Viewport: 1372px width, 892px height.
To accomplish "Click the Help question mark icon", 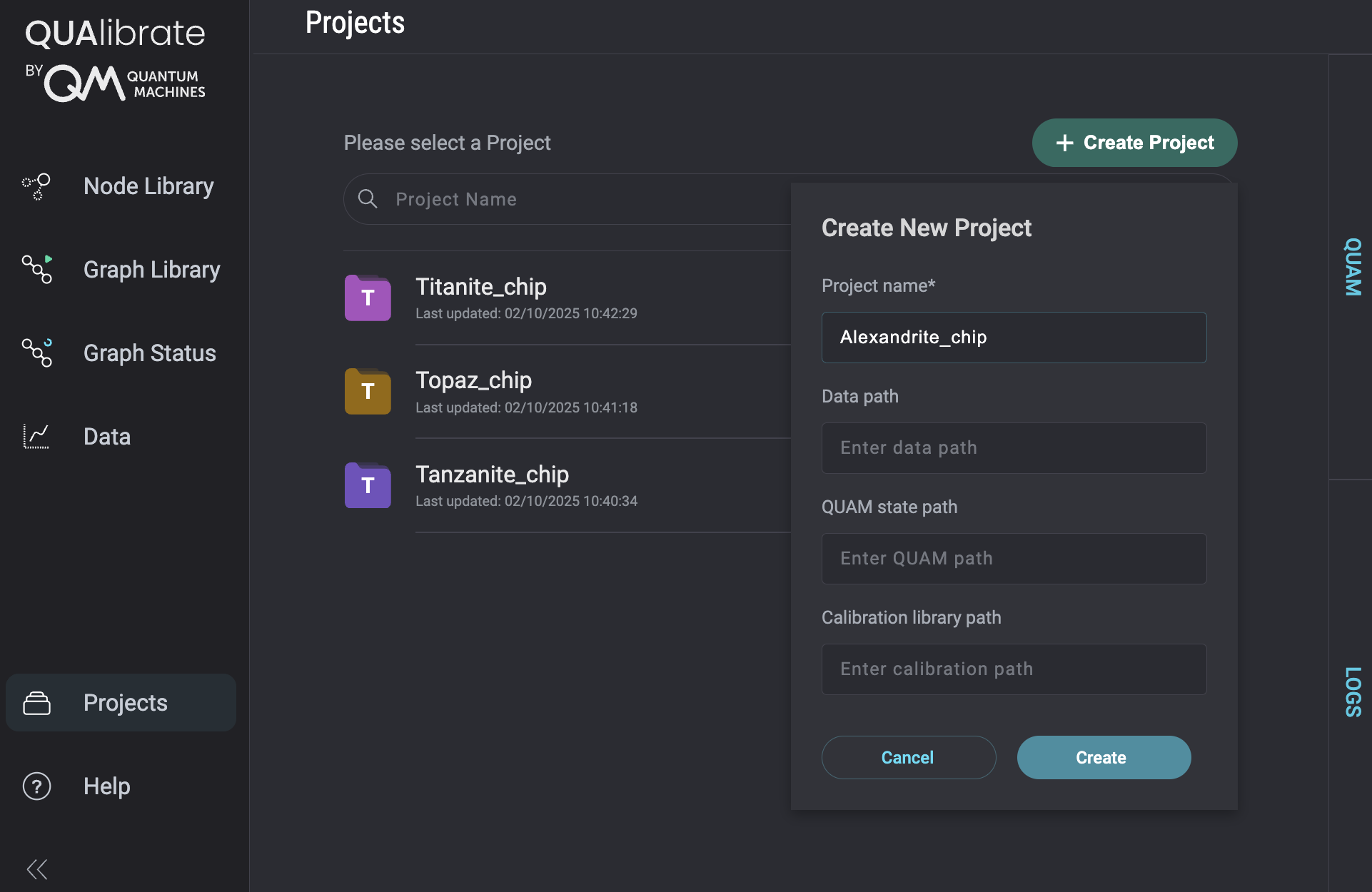I will coord(36,786).
